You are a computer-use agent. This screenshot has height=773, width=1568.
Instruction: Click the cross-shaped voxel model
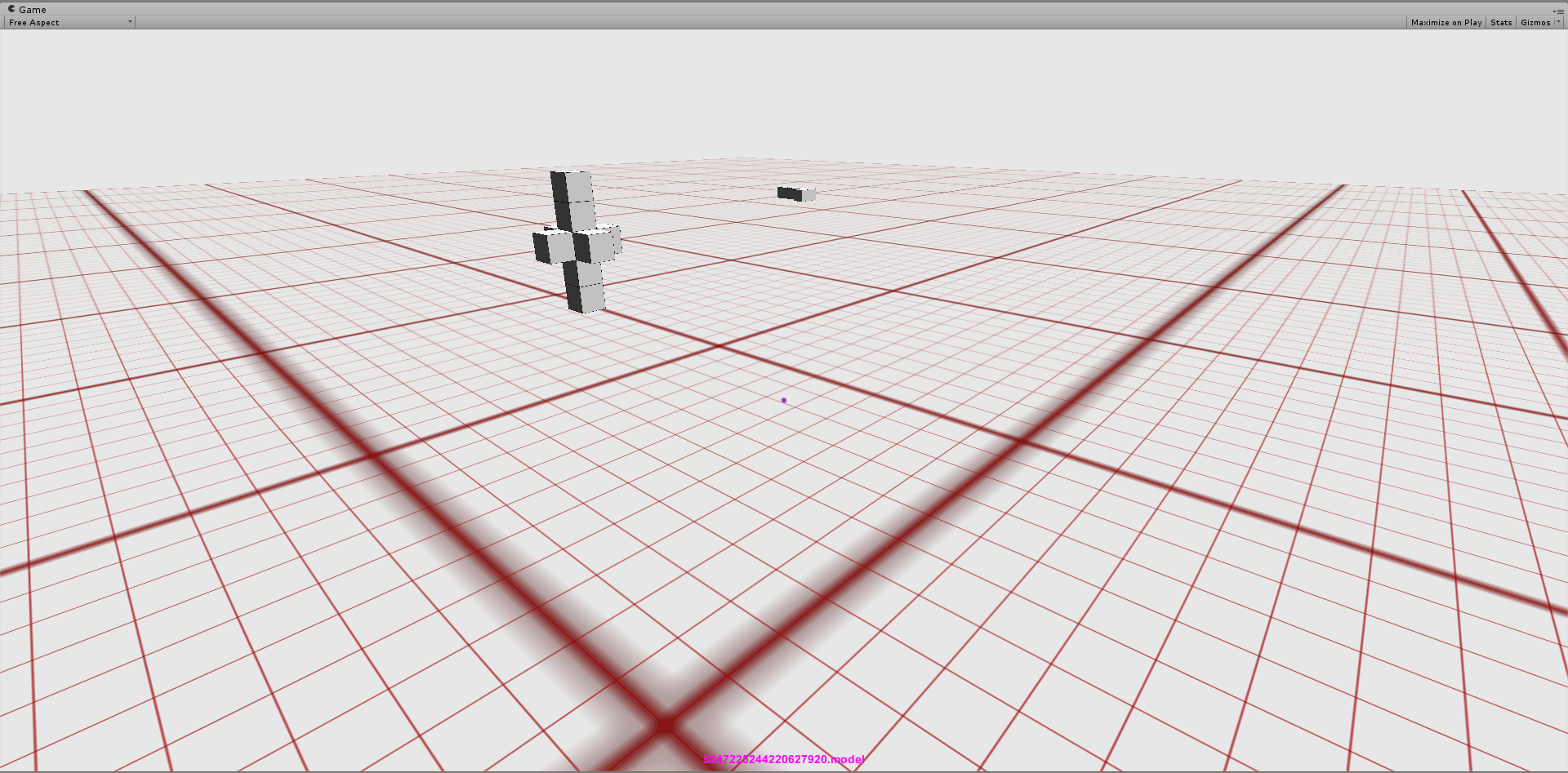coord(577,242)
